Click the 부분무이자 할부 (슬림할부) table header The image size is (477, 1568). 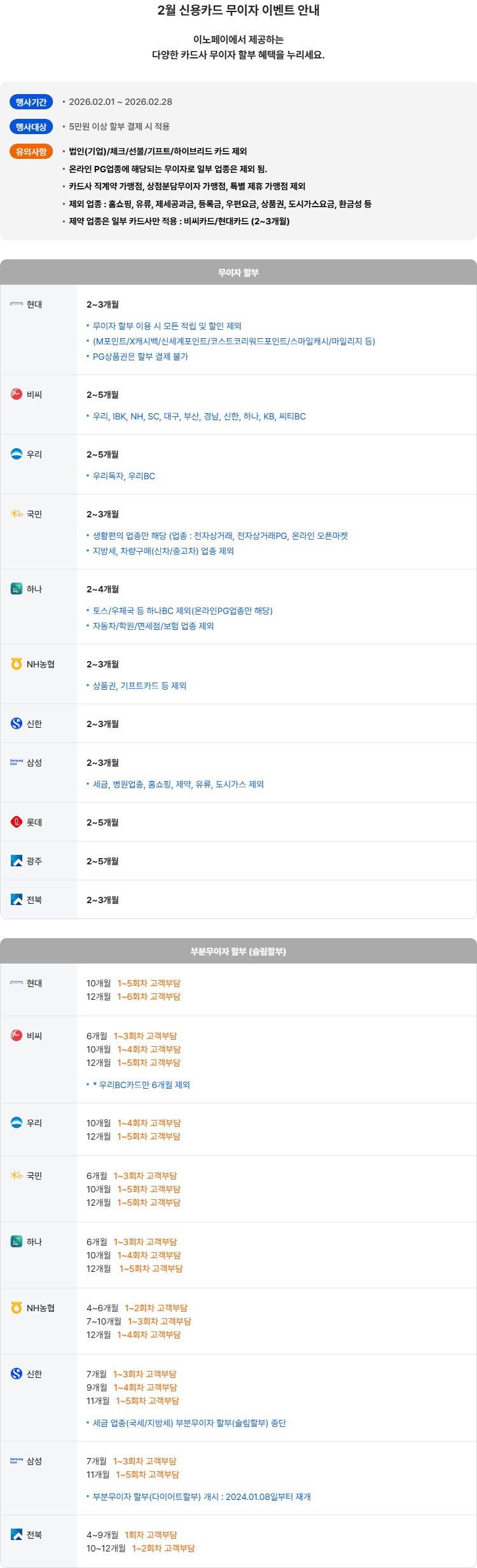(x=238, y=951)
